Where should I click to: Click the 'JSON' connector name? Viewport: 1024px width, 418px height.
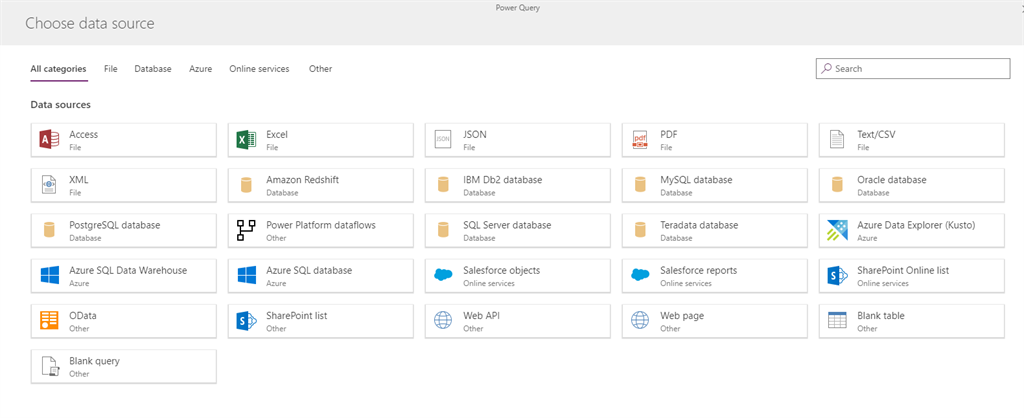coord(475,135)
